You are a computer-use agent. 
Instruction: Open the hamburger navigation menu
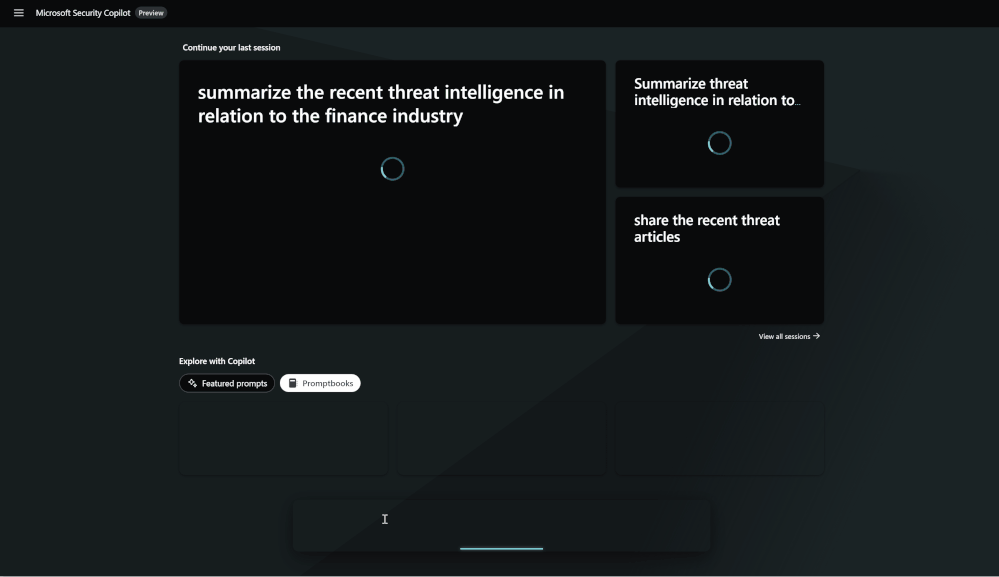click(x=18, y=13)
